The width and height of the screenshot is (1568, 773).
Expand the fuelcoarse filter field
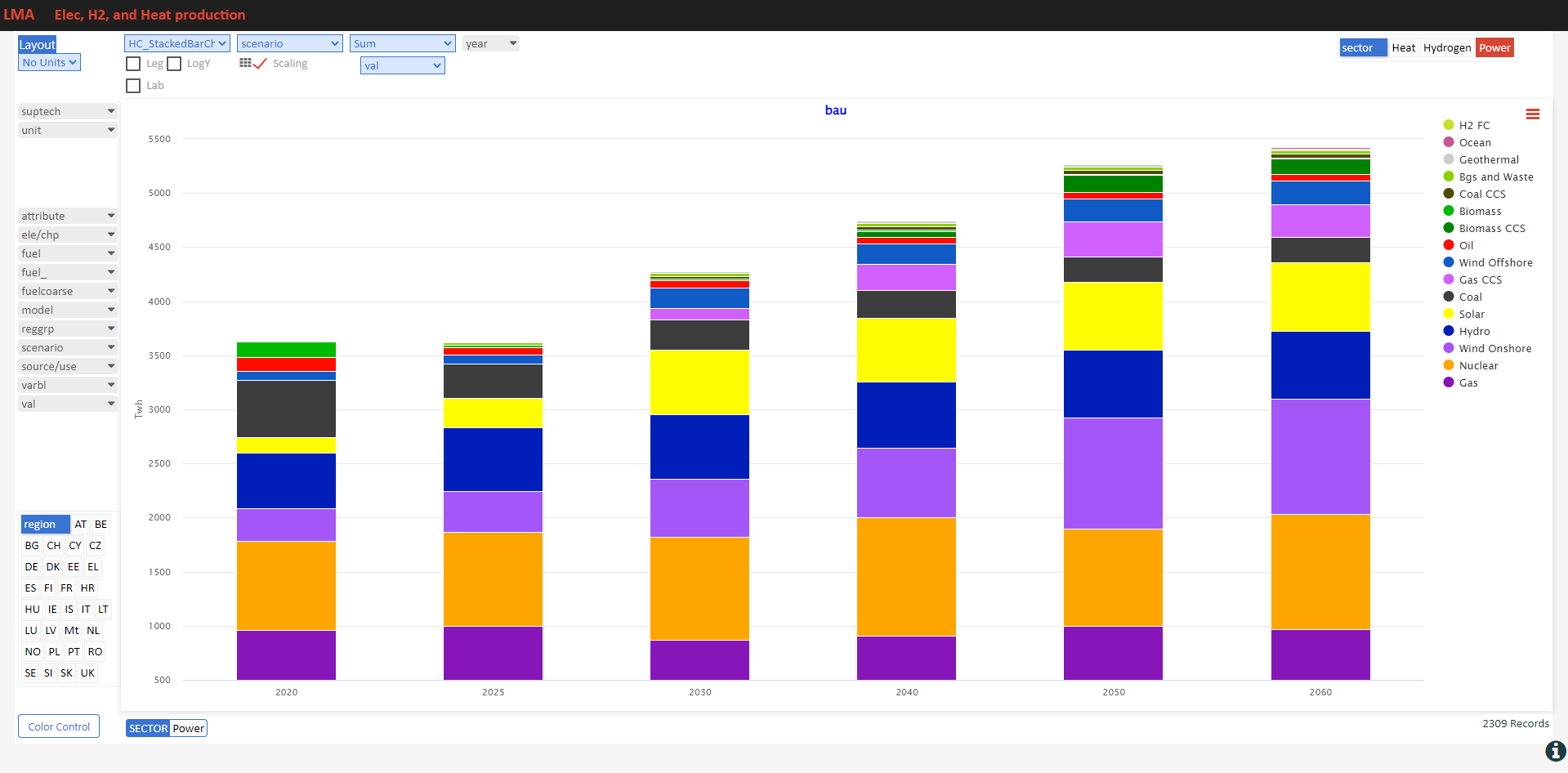[68, 291]
